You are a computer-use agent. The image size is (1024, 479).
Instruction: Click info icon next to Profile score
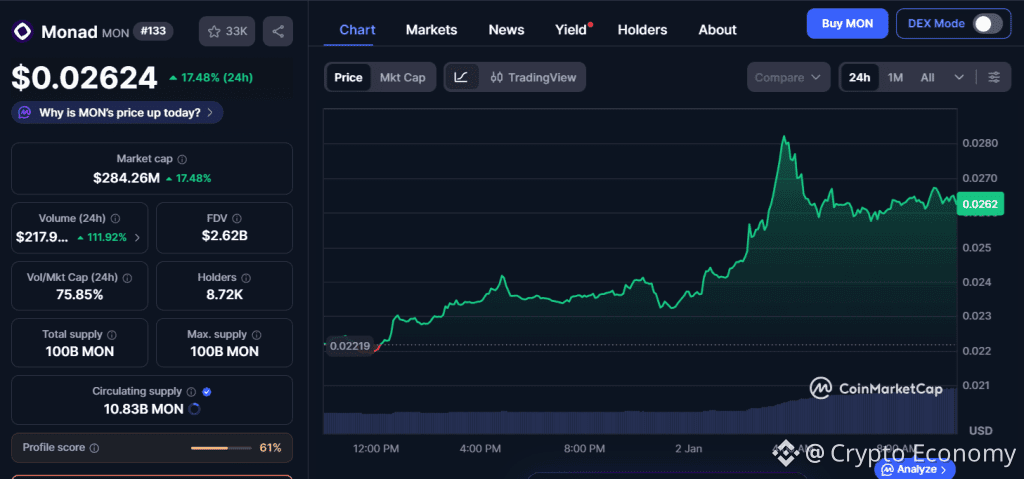[x=94, y=448]
